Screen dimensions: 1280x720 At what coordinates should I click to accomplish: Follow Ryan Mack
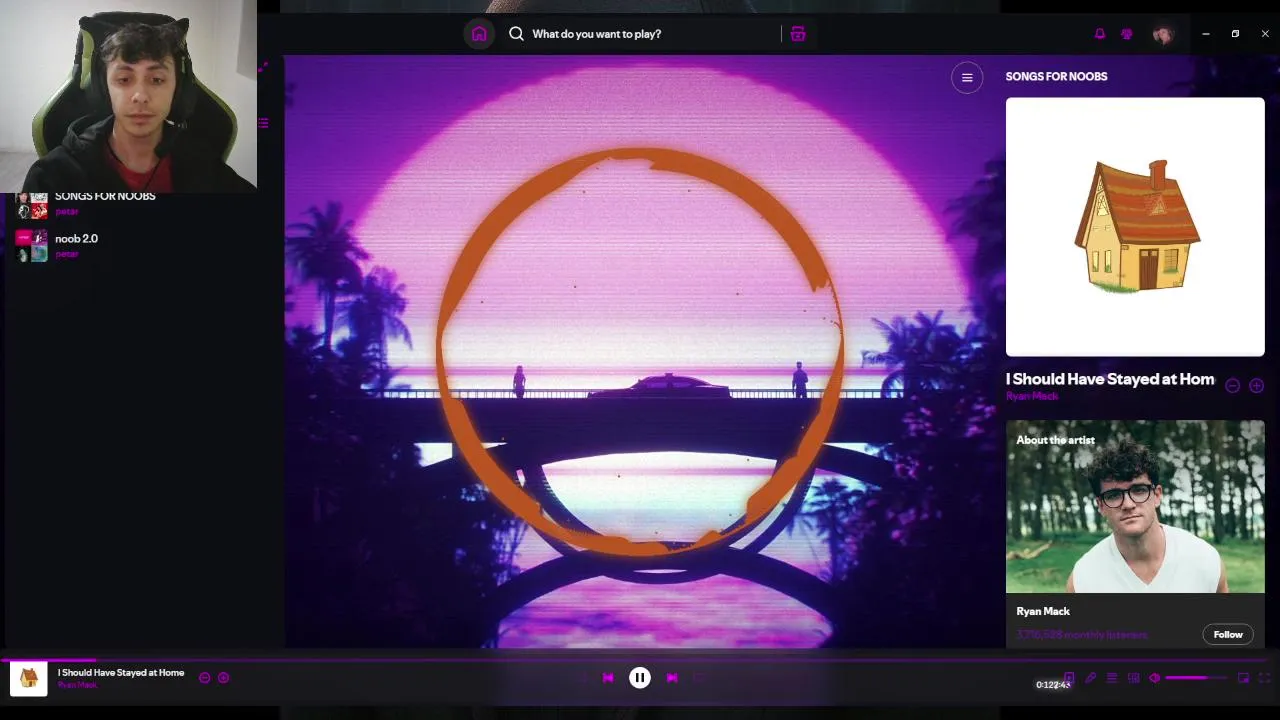[x=1228, y=634]
